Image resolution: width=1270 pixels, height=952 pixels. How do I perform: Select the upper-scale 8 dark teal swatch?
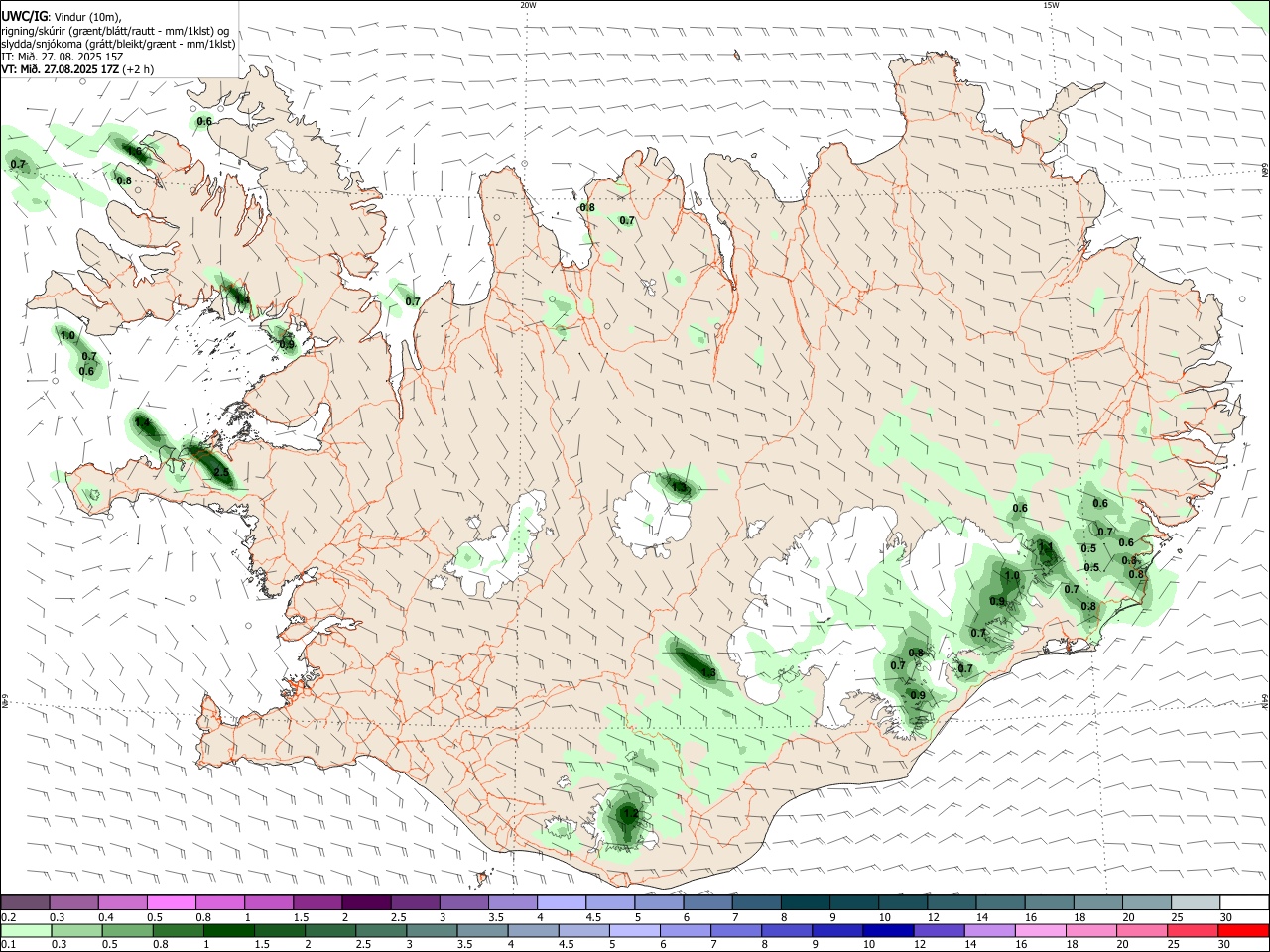805,902
